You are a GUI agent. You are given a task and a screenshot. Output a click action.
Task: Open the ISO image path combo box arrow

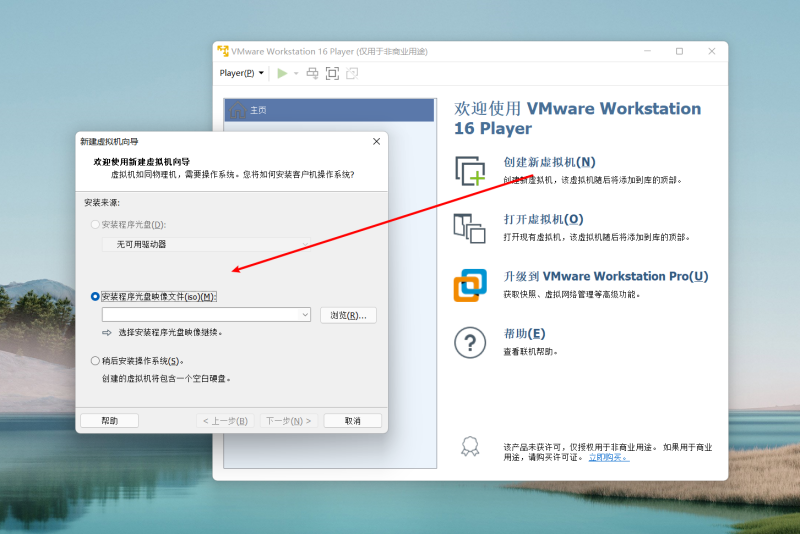coord(305,315)
